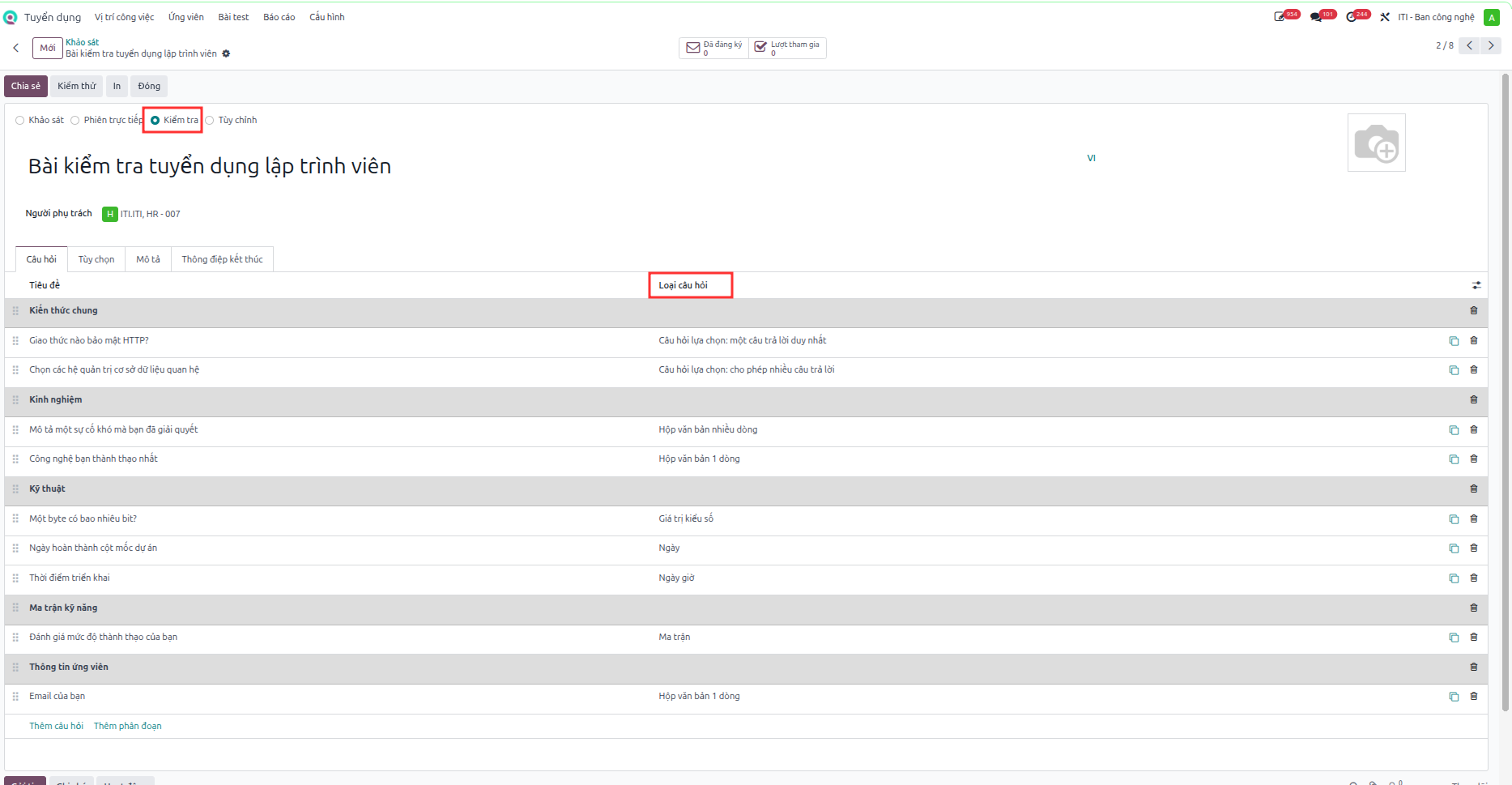Viewport: 1512px width, 785px height.
Task: Click the Thêm phân đoạn link
Action: click(x=128, y=726)
